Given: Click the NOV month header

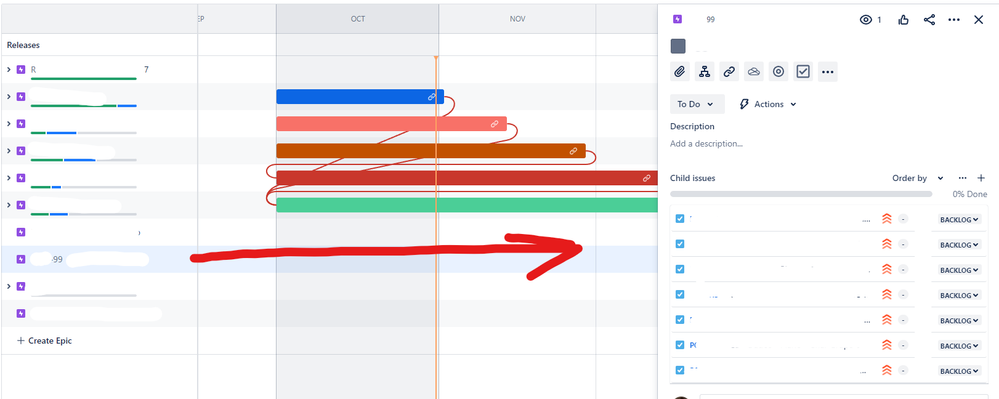Looking at the screenshot, I should (x=517, y=19).
